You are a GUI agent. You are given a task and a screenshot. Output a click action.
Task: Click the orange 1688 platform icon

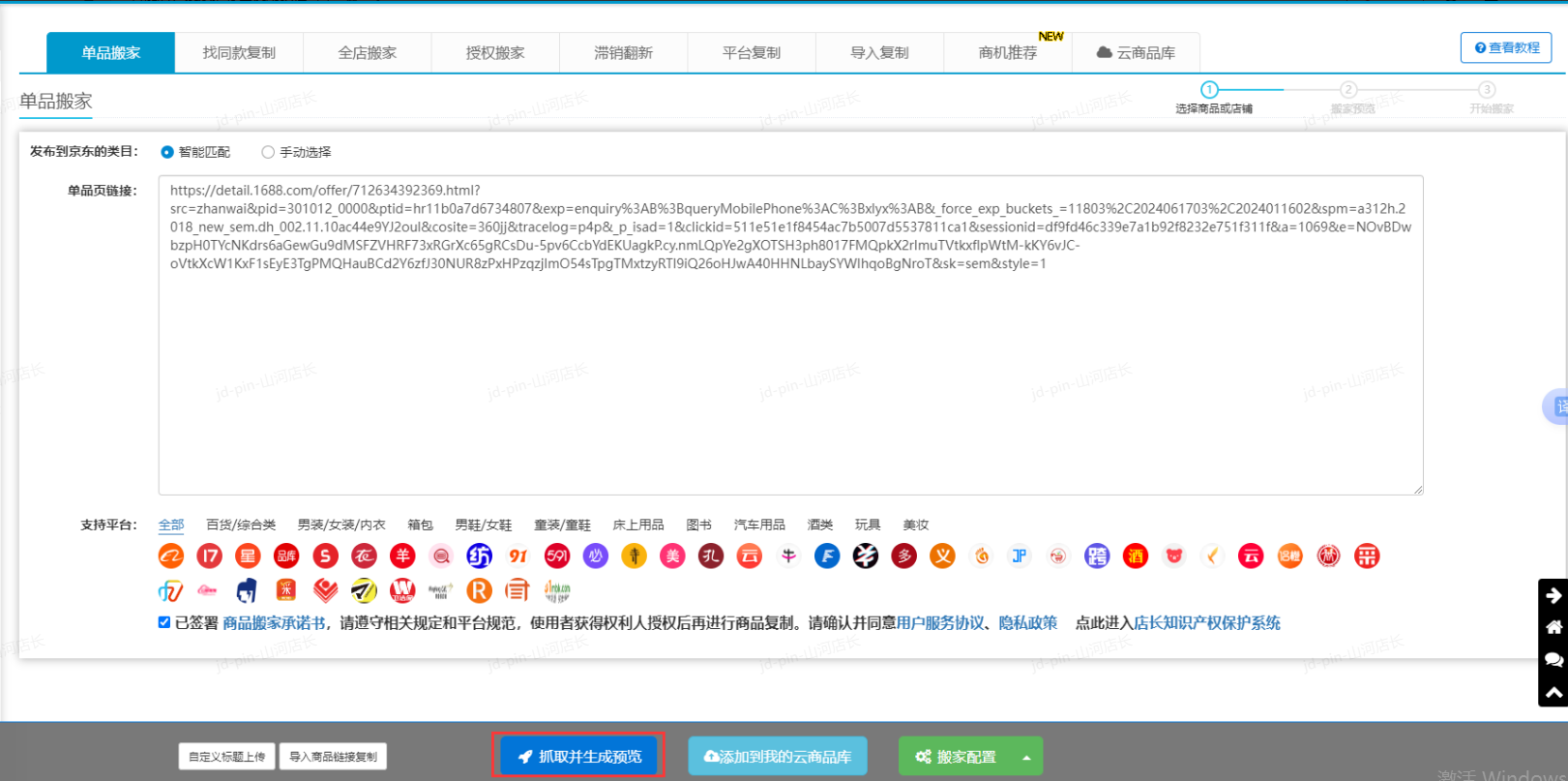pos(171,556)
